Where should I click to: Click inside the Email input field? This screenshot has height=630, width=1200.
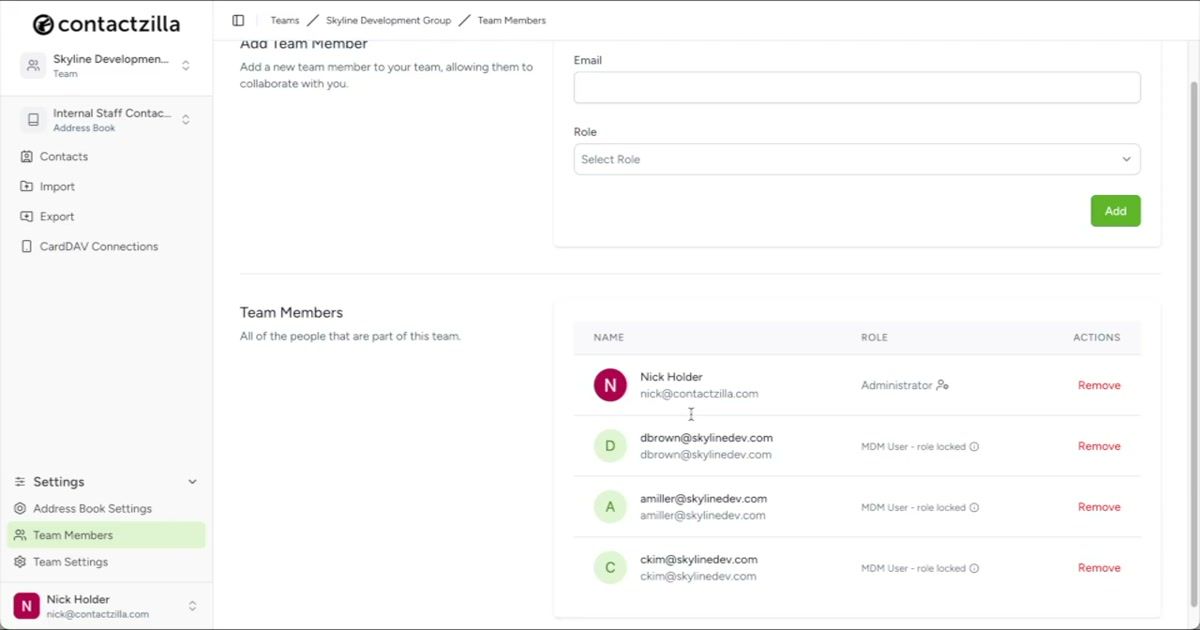tap(856, 87)
